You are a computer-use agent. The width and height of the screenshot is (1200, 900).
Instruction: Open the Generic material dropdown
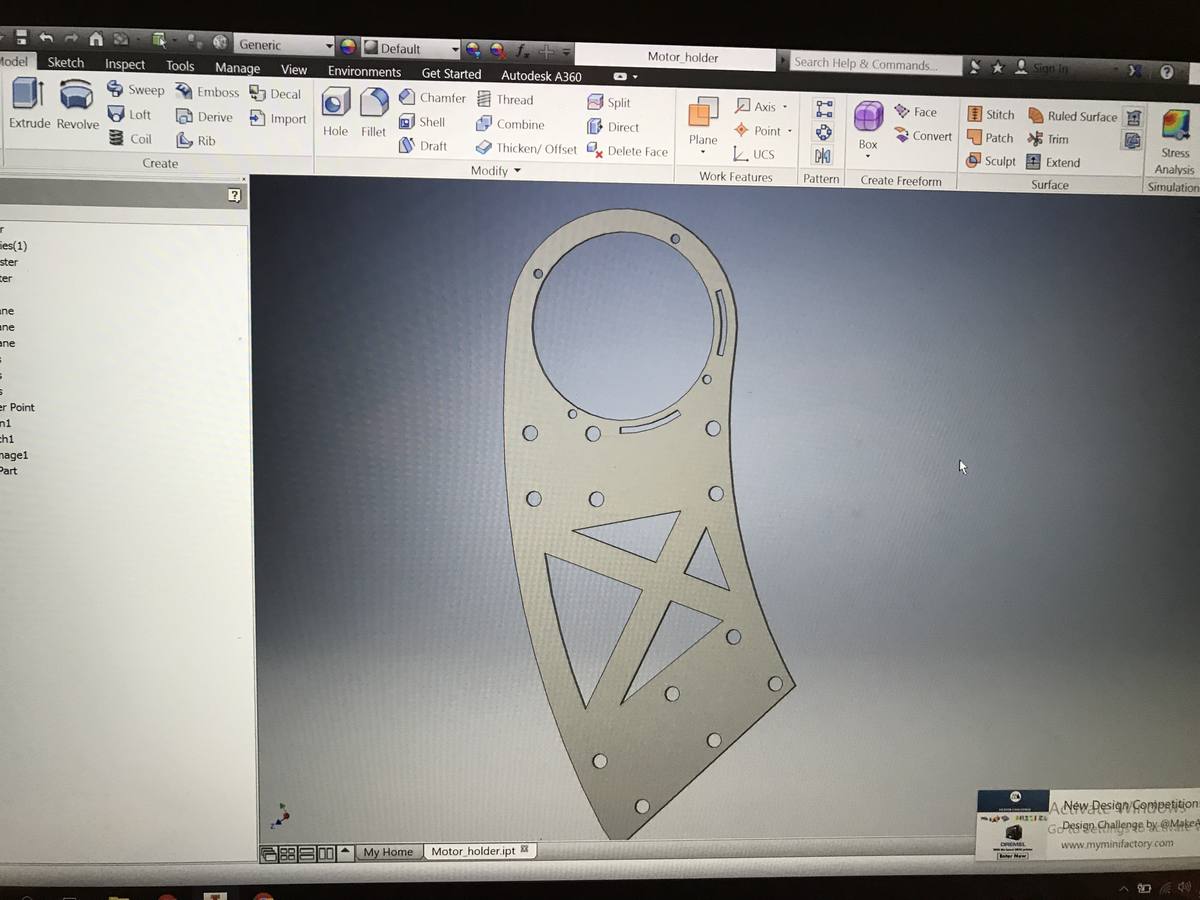pyautogui.click(x=284, y=45)
